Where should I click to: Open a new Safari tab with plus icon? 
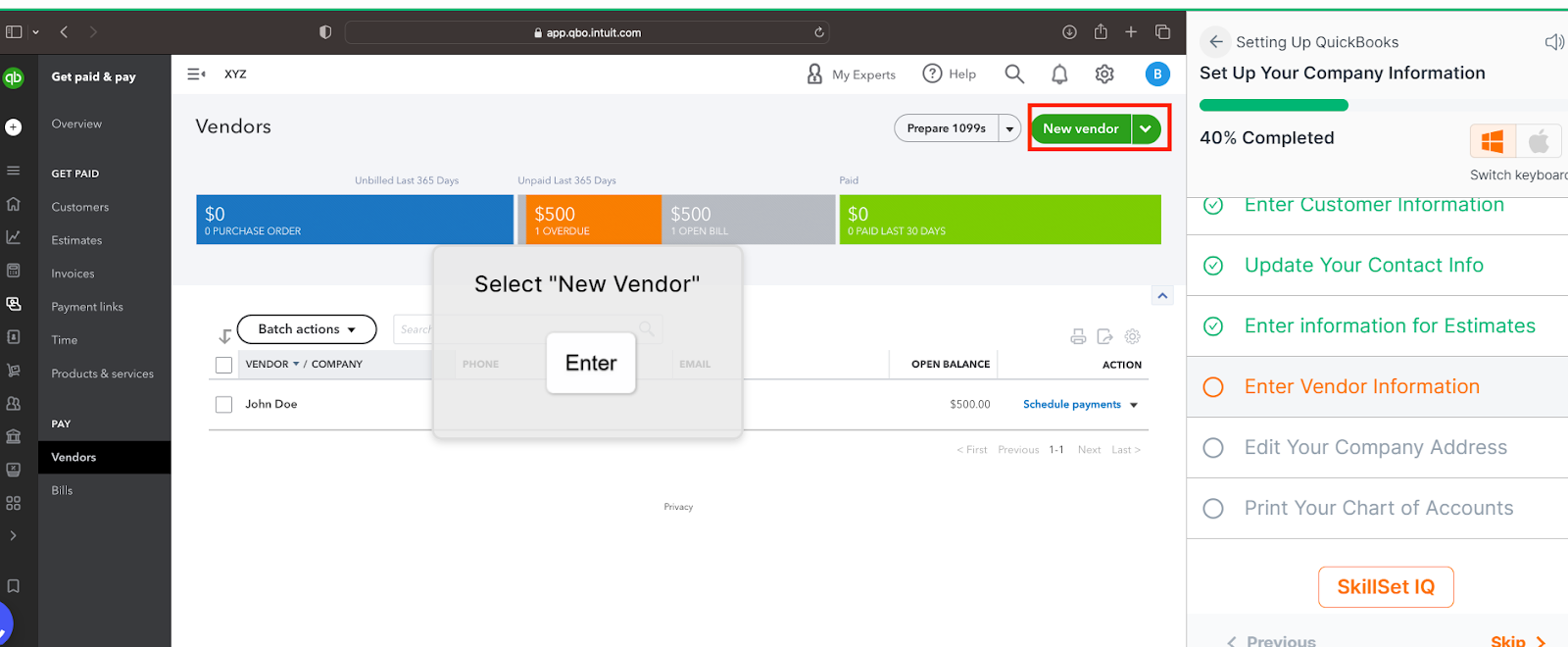tap(1131, 32)
